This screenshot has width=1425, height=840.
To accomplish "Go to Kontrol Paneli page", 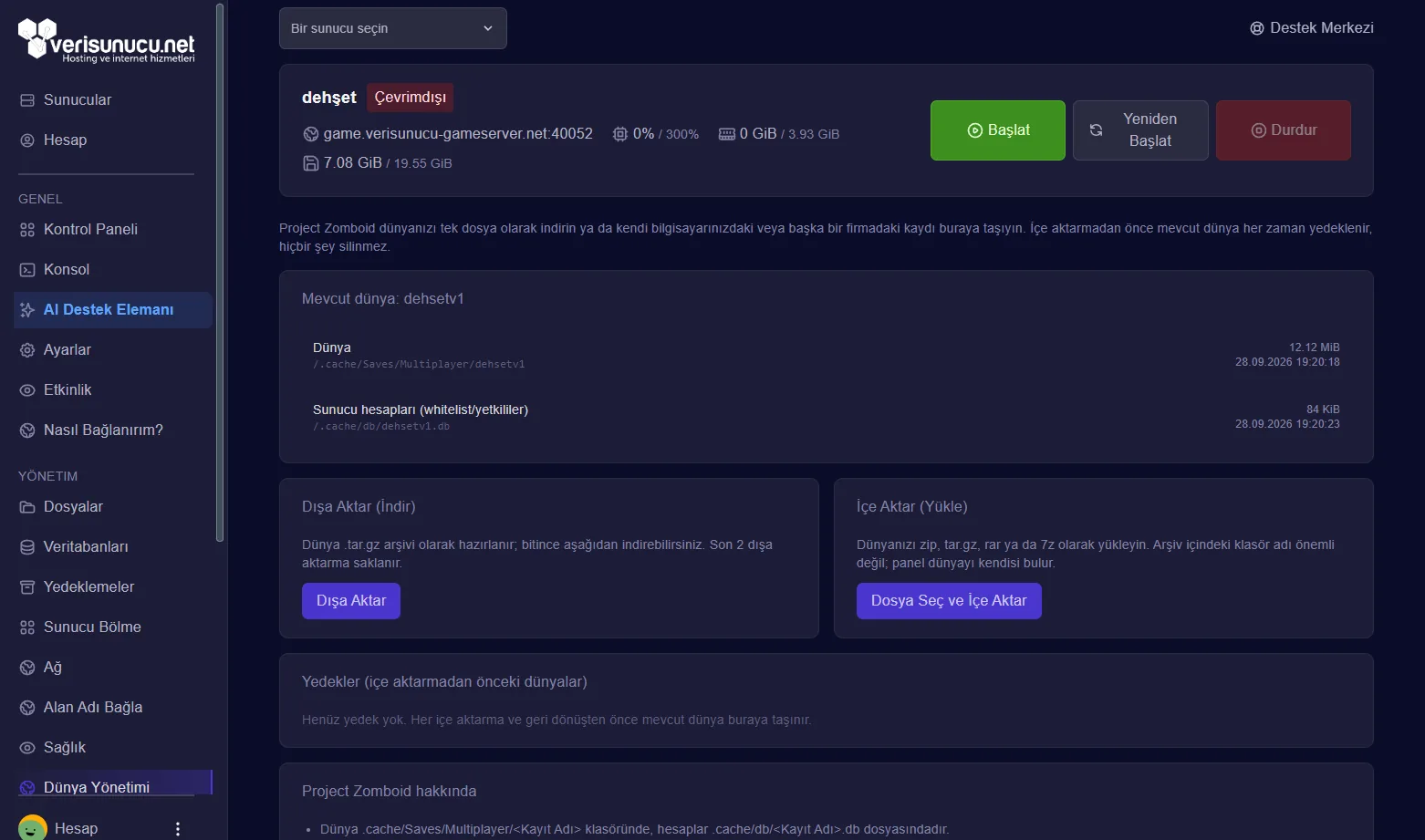I will (x=113, y=230).
